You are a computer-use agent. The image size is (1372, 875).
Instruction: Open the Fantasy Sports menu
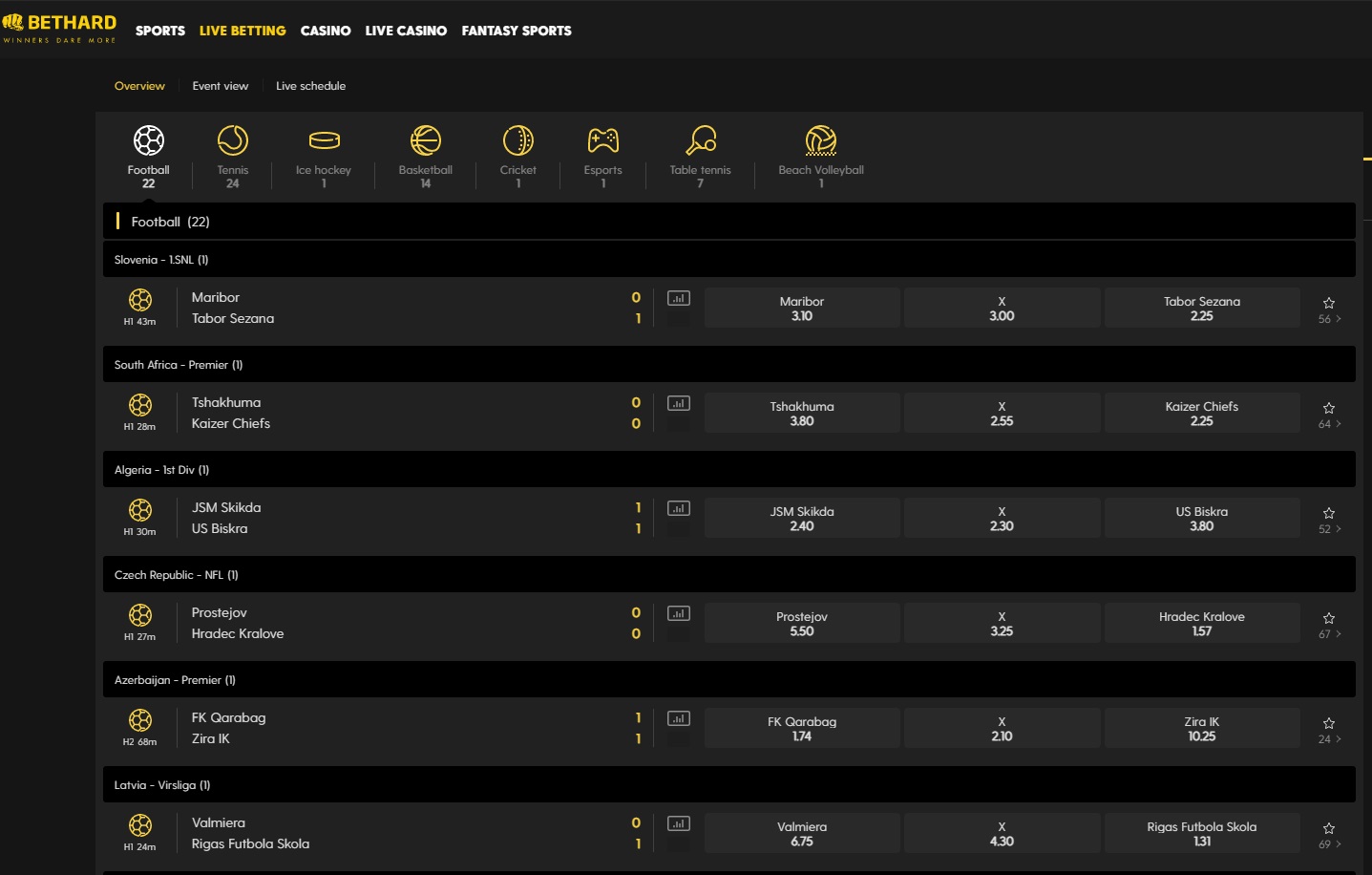click(x=517, y=31)
